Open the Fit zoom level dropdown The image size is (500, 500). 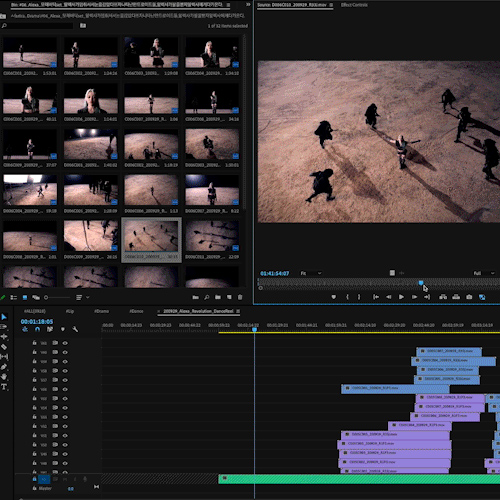tap(311, 273)
